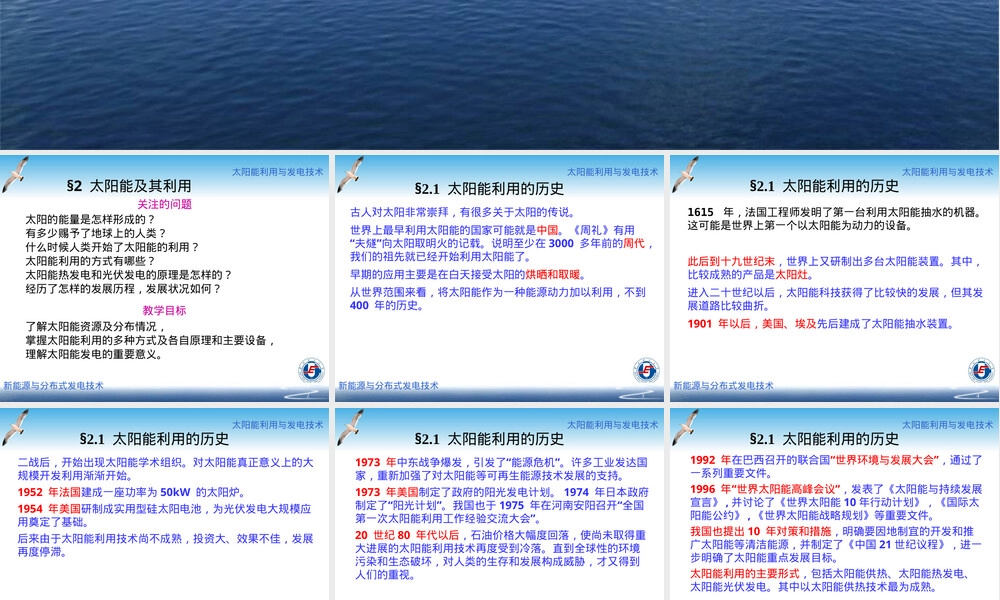
Task: Click the line starting '我国也提出 10 年对策和措施'
Action: point(835,545)
